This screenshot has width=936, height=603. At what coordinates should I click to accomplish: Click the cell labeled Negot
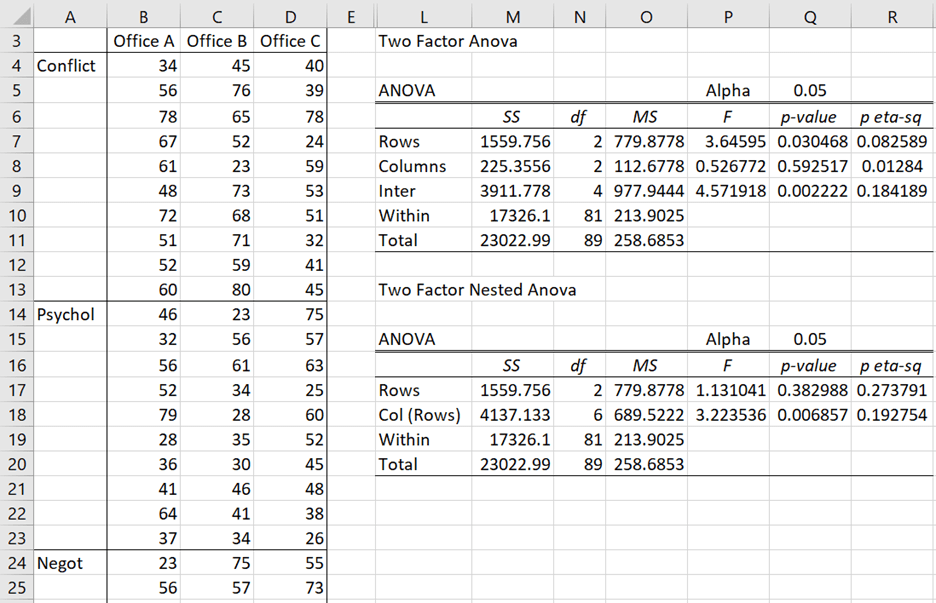[60, 564]
